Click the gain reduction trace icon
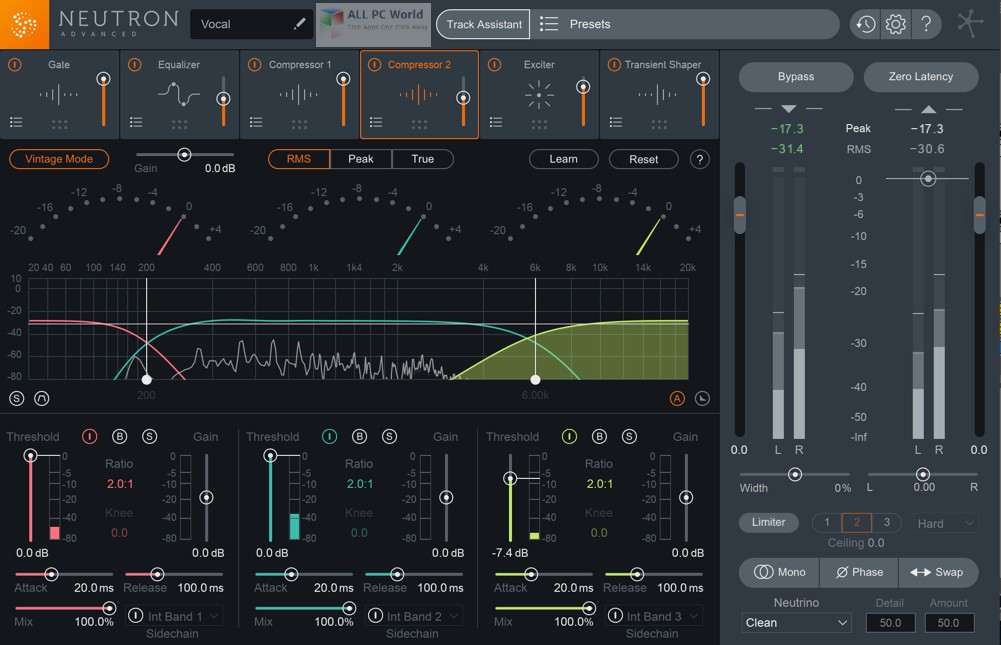The image size is (1001, 645). pos(702,398)
